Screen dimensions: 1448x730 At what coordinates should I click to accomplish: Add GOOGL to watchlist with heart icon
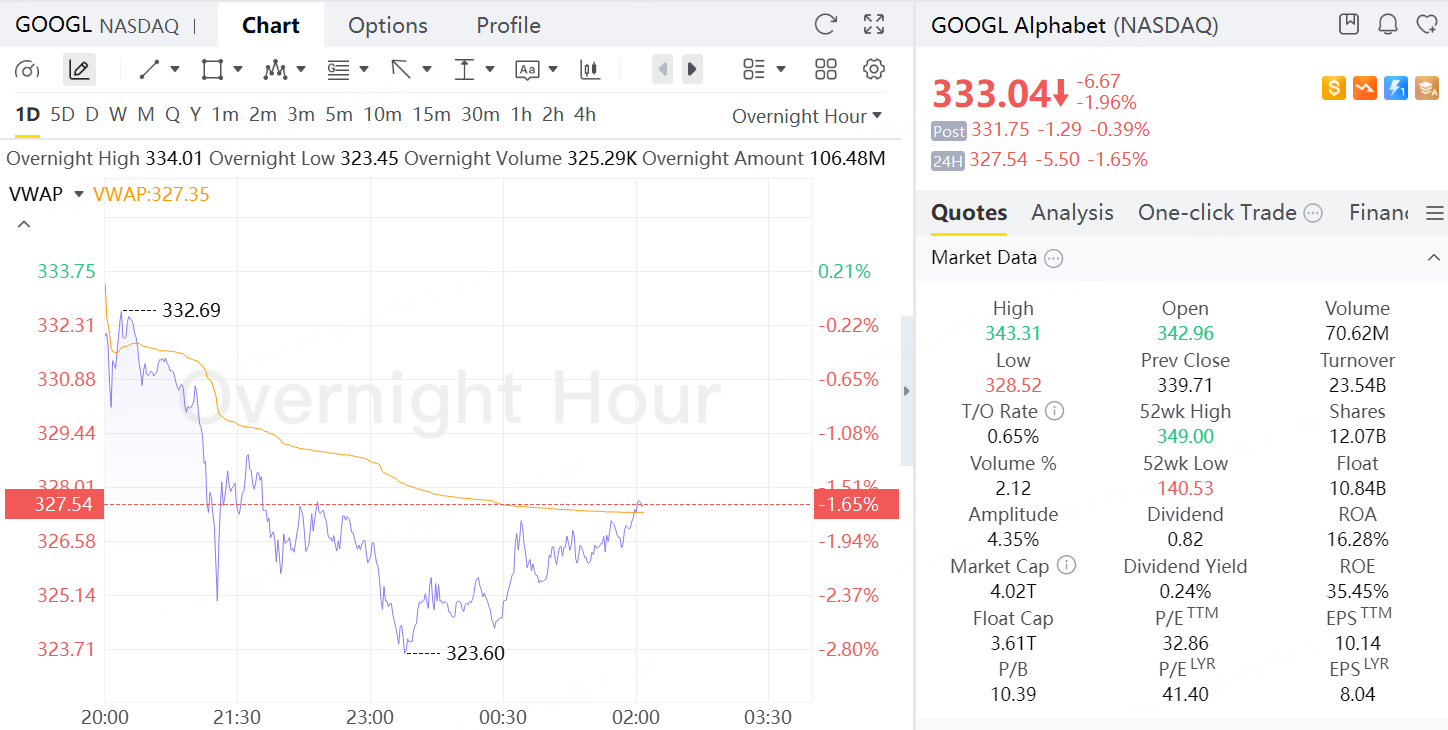[x=1427, y=25]
